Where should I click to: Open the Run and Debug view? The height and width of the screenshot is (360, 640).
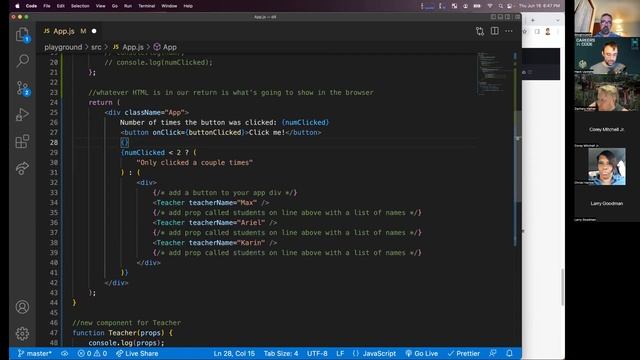tap(22, 115)
